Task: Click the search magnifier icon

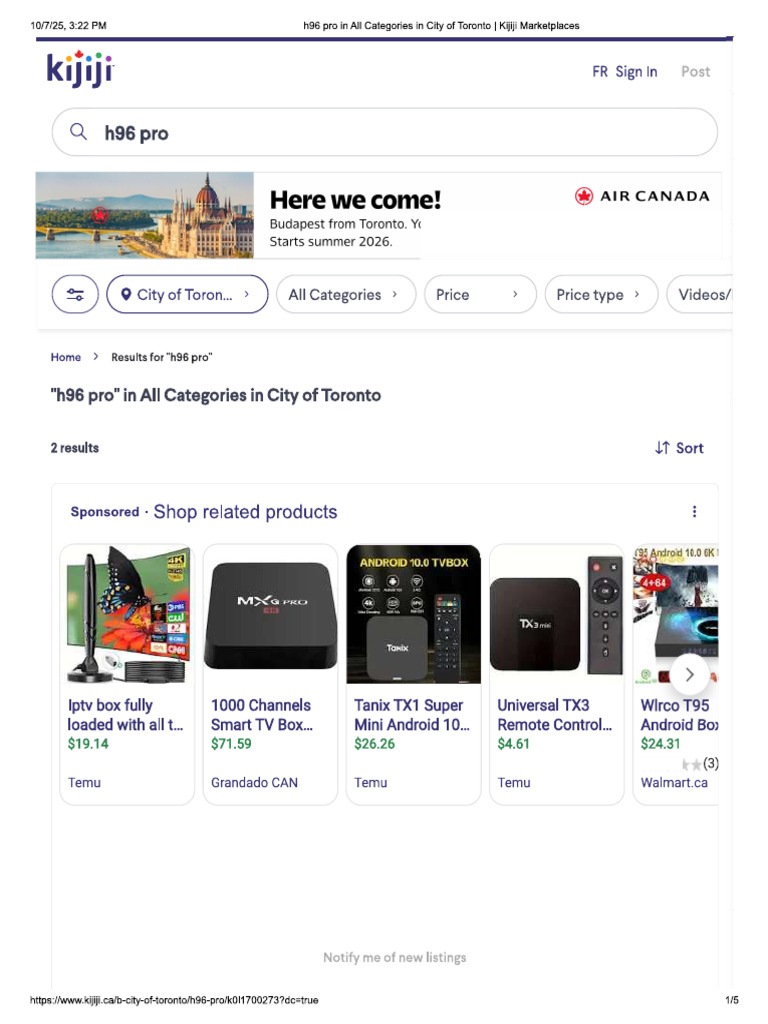Action: click(78, 132)
